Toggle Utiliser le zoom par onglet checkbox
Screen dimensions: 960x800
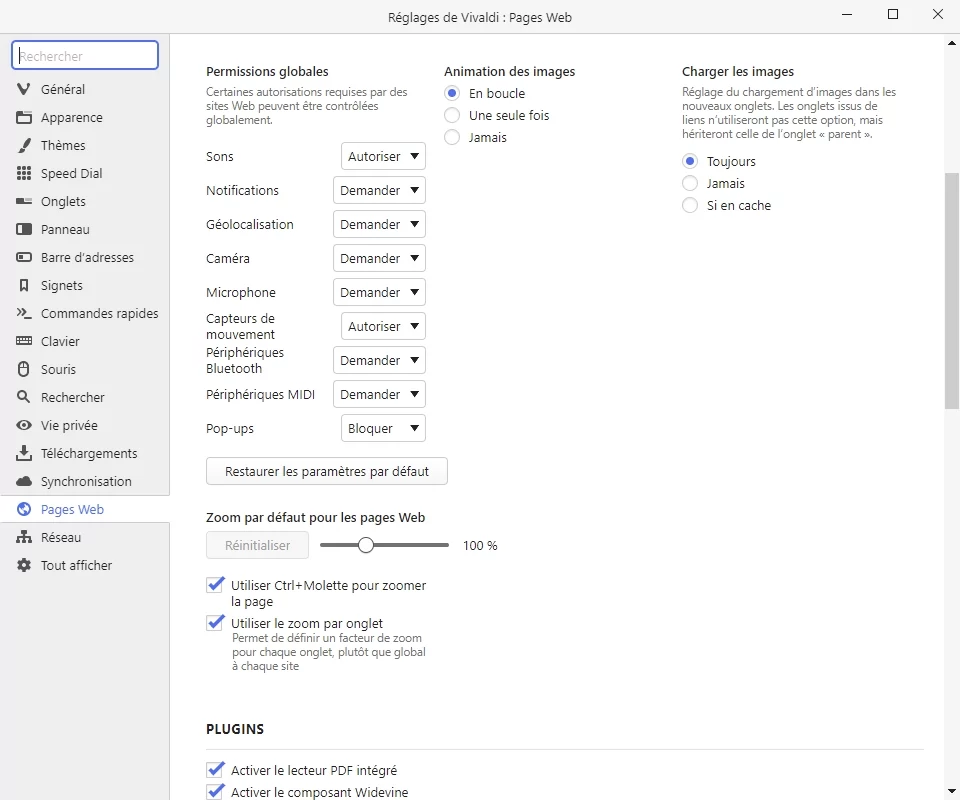tap(215, 623)
